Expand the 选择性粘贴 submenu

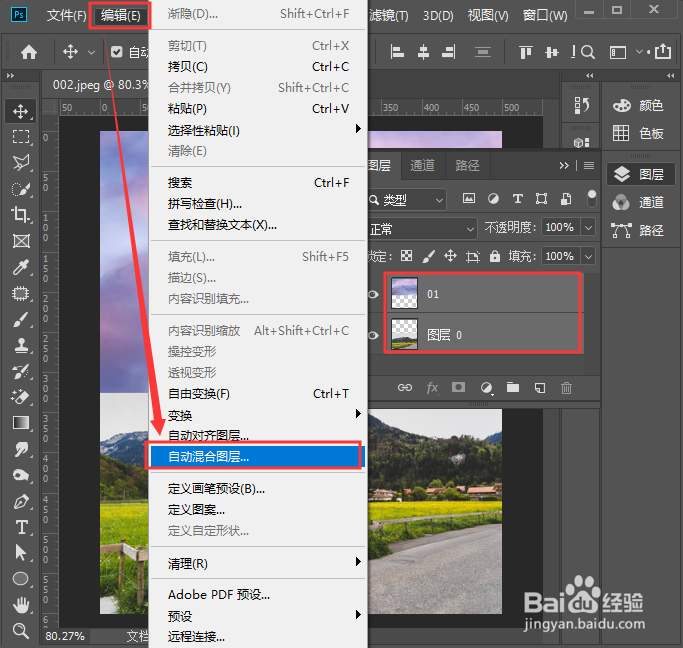tap(258, 130)
